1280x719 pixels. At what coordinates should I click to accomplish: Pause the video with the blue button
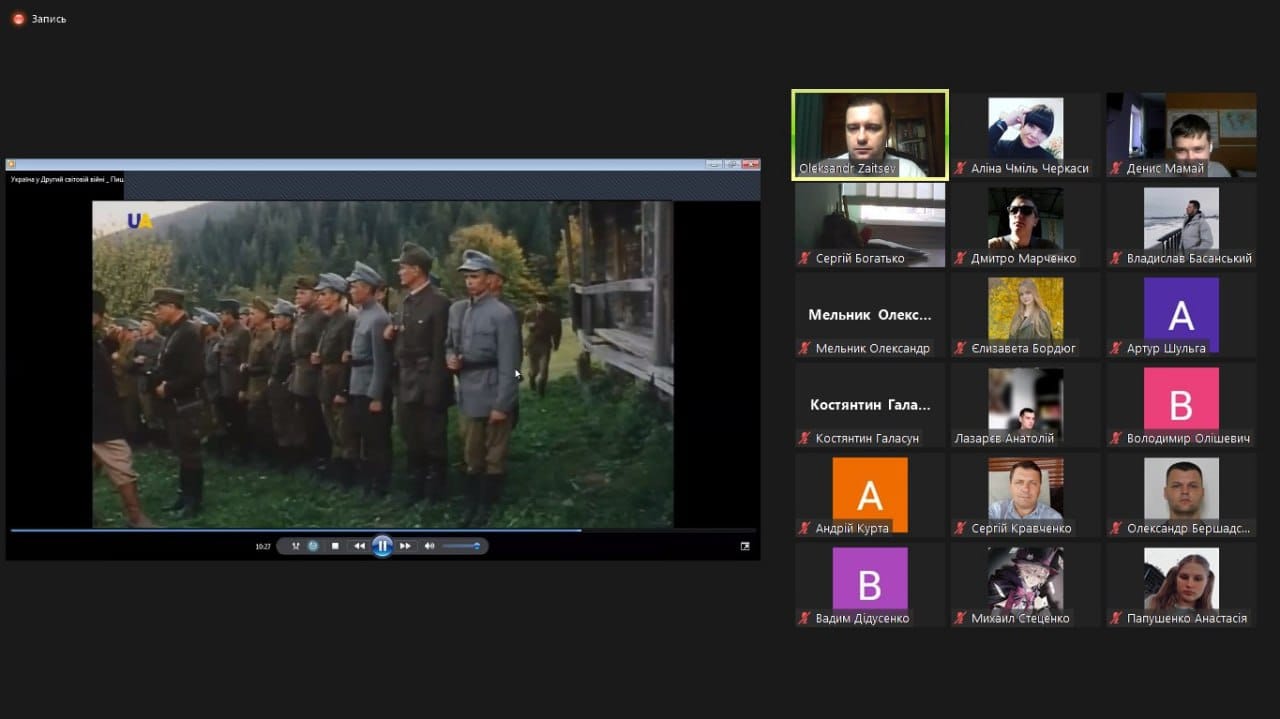click(x=382, y=546)
